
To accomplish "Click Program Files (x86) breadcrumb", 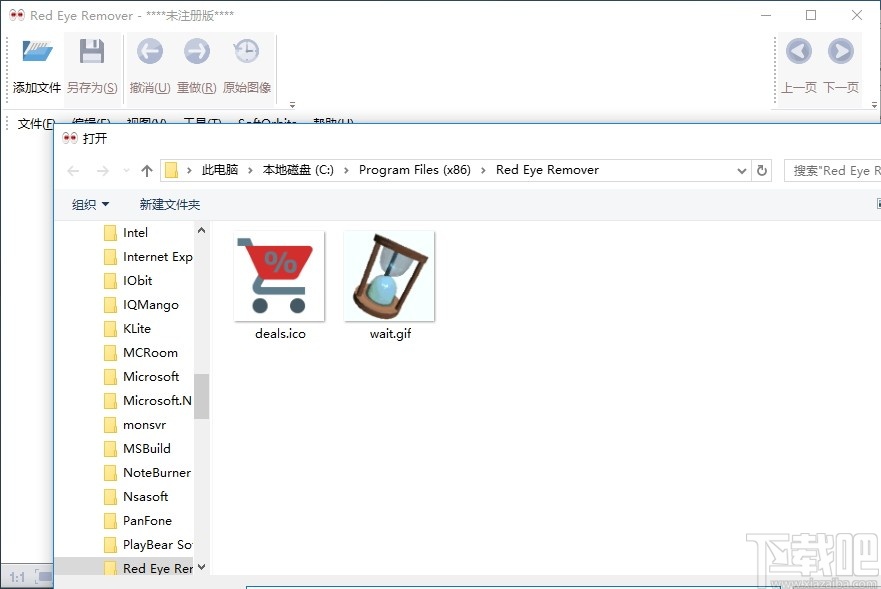I will 415,170.
